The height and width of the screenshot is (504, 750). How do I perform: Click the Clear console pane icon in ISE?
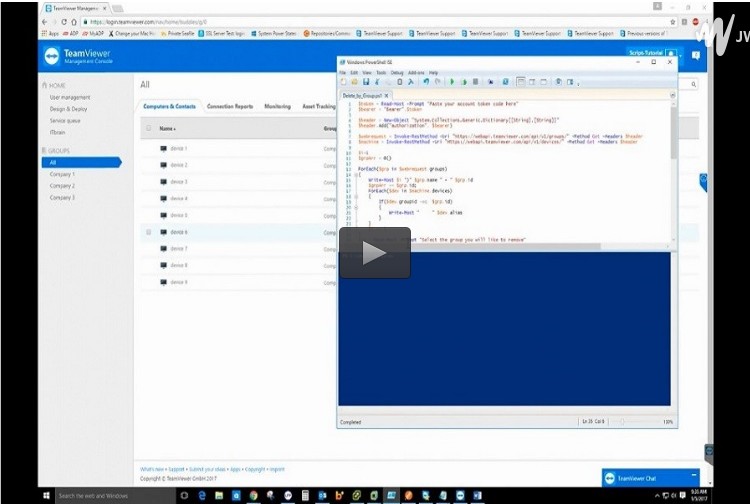[411, 82]
